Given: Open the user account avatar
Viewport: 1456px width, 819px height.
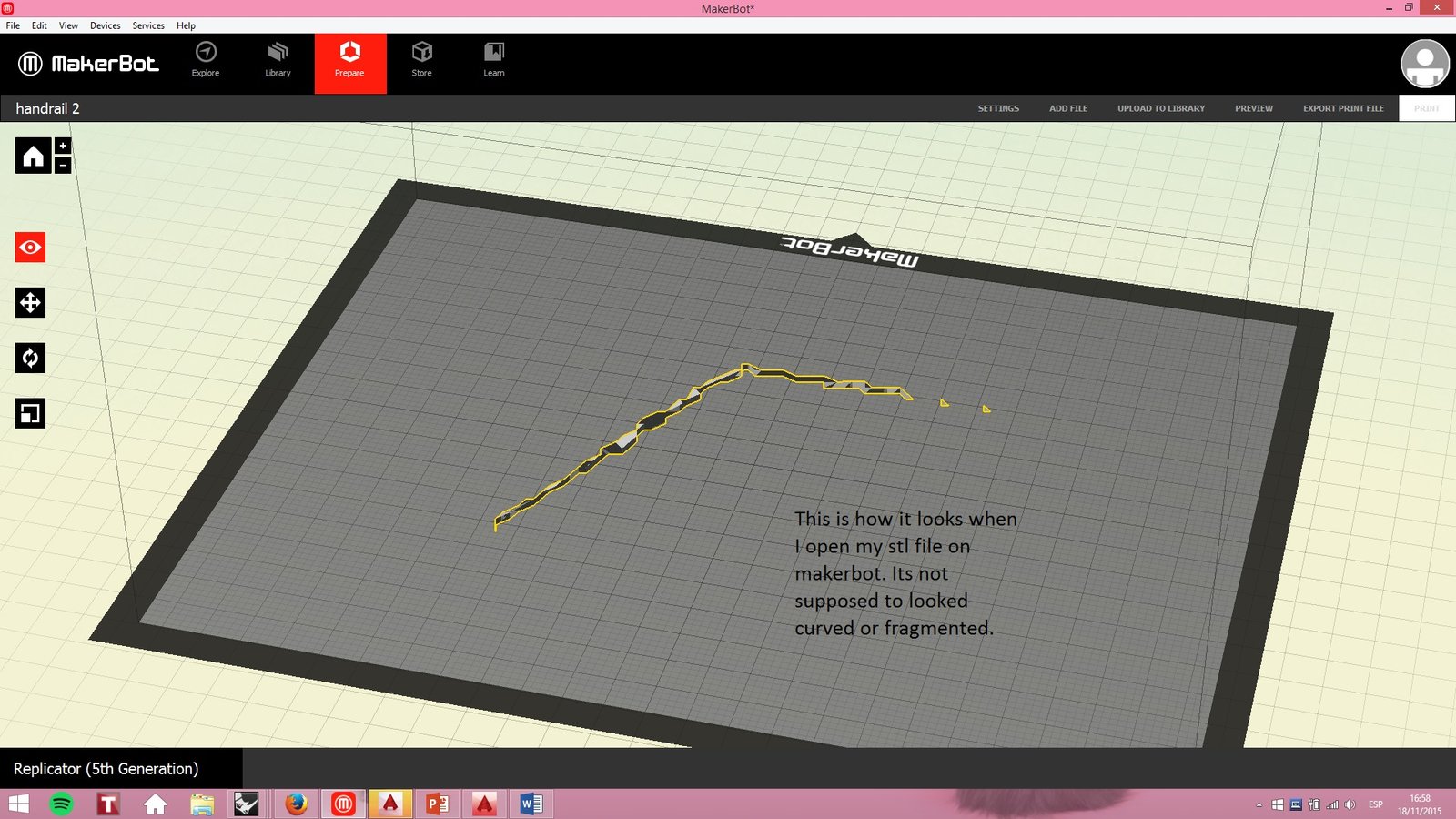Looking at the screenshot, I should pyautogui.click(x=1425, y=63).
